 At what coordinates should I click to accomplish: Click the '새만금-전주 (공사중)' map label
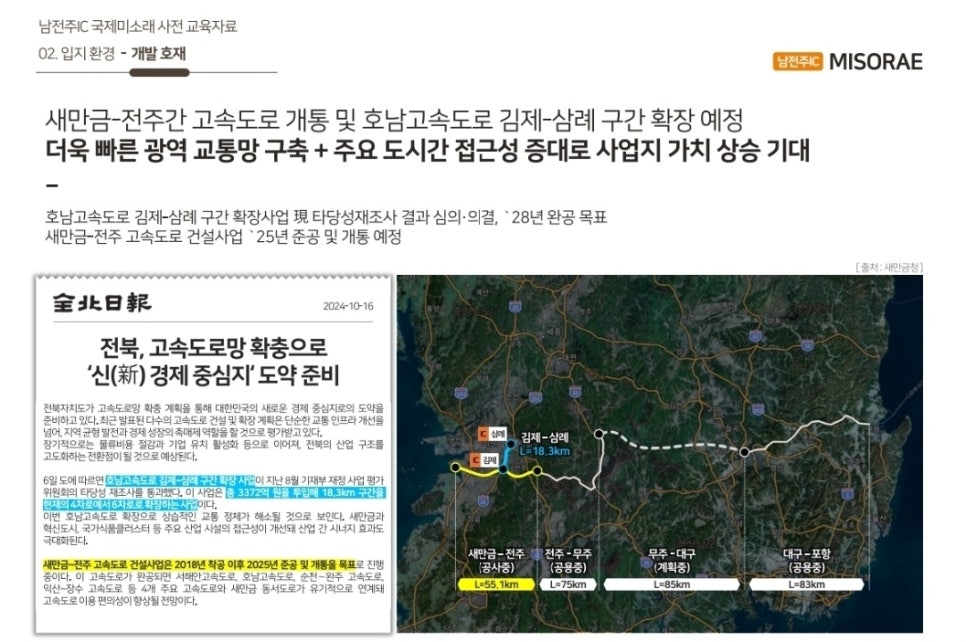point(496,561)
